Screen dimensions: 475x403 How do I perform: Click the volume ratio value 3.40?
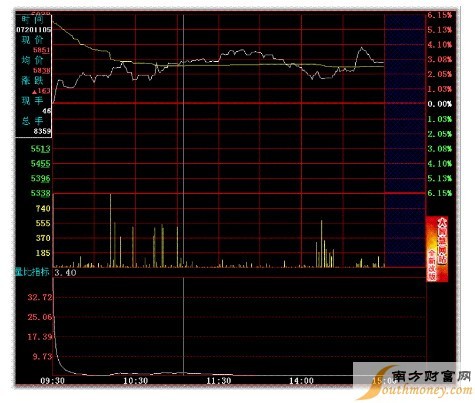(x=65, y=273)
